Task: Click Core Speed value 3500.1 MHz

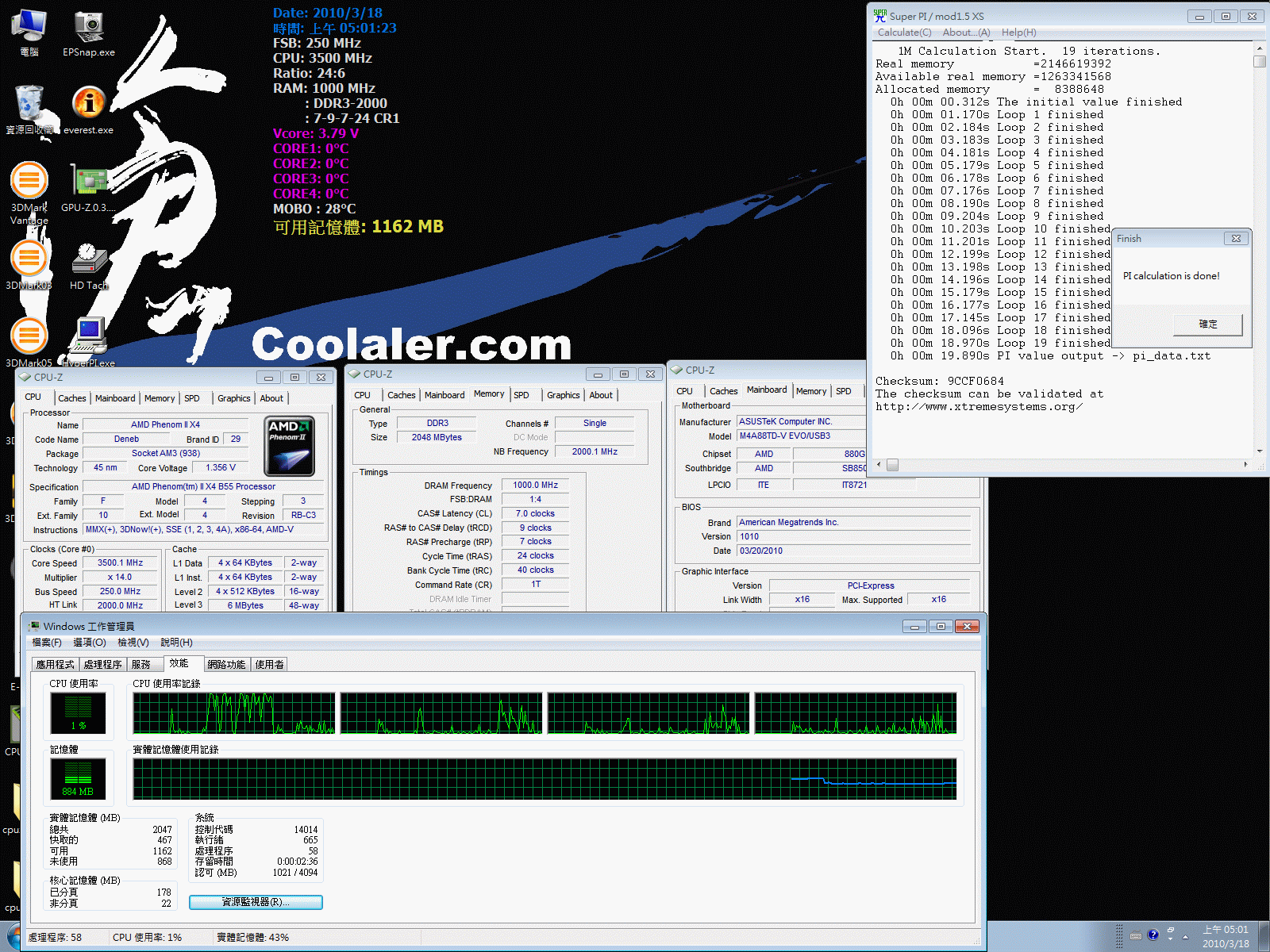Action: (x=120, y=562)
